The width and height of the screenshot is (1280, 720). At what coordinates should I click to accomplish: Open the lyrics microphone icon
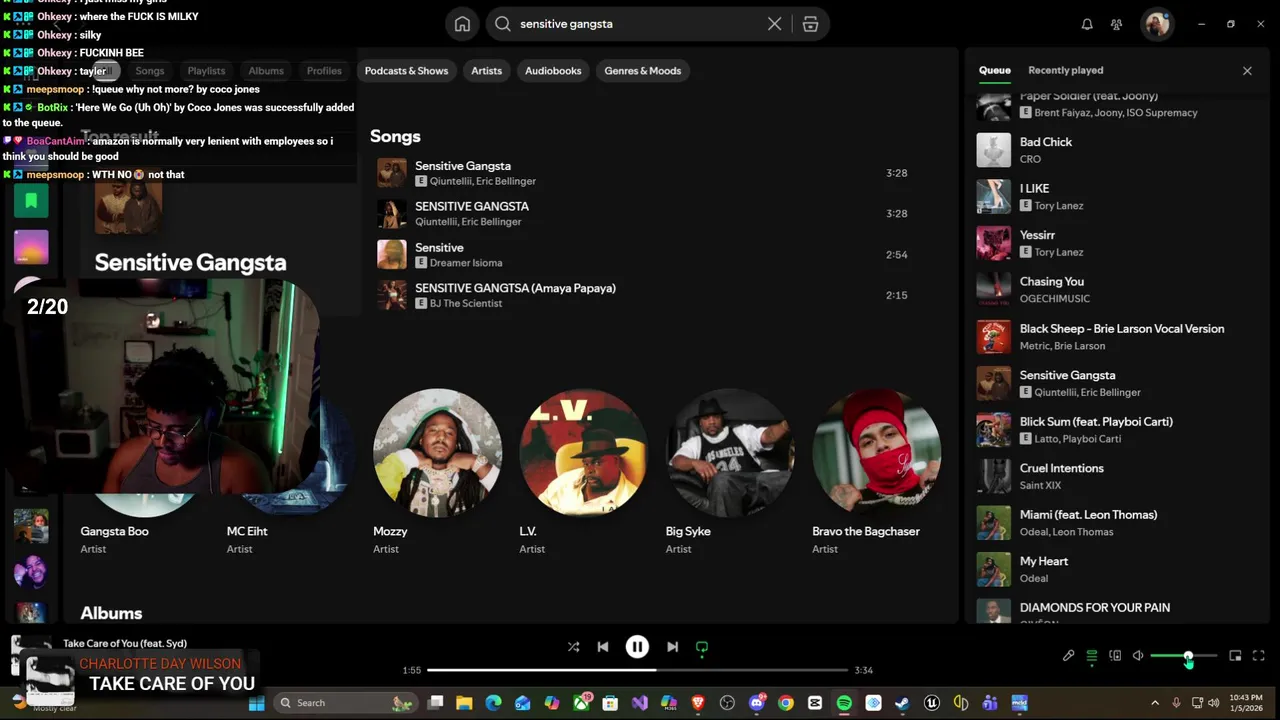[1068, 656]
